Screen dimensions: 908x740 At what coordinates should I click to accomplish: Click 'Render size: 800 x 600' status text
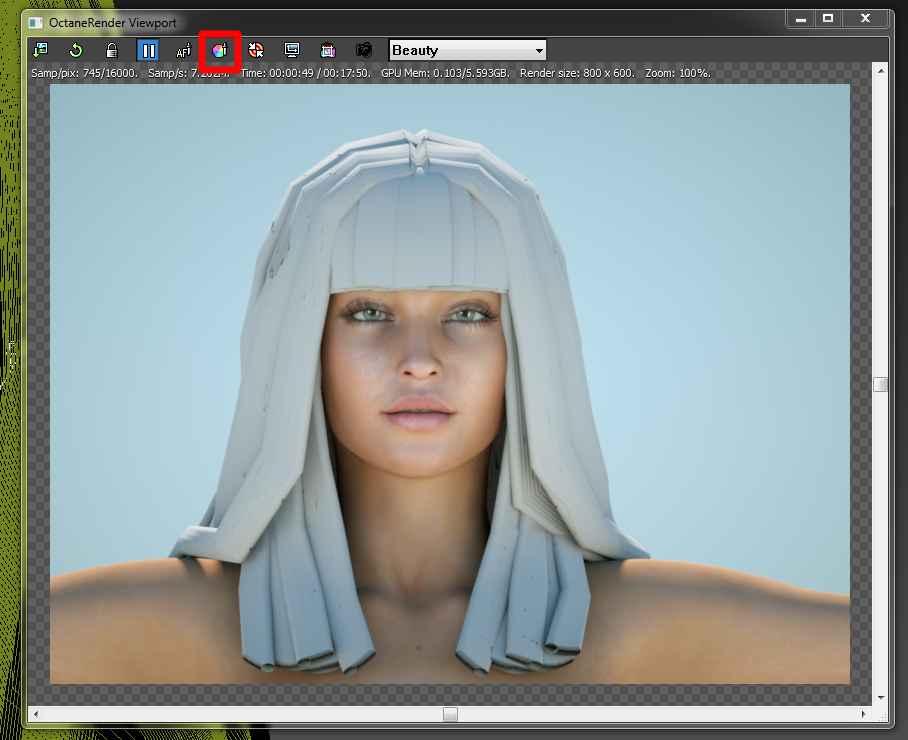(577, 74)
